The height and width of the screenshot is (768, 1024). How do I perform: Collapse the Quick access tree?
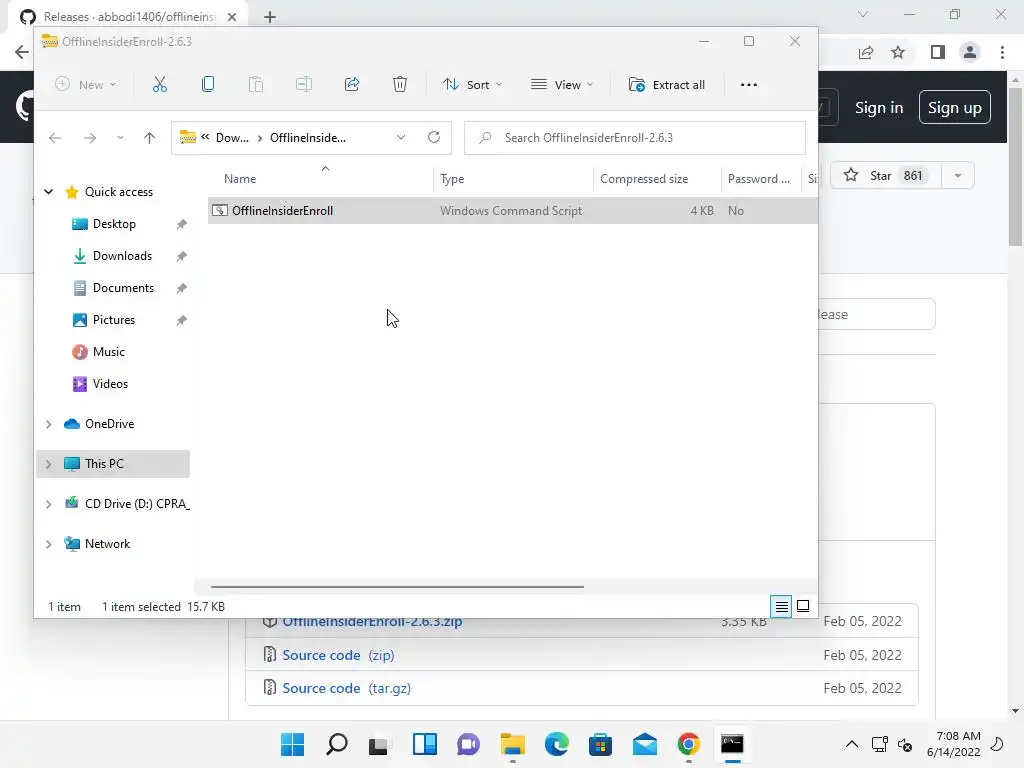48,192
